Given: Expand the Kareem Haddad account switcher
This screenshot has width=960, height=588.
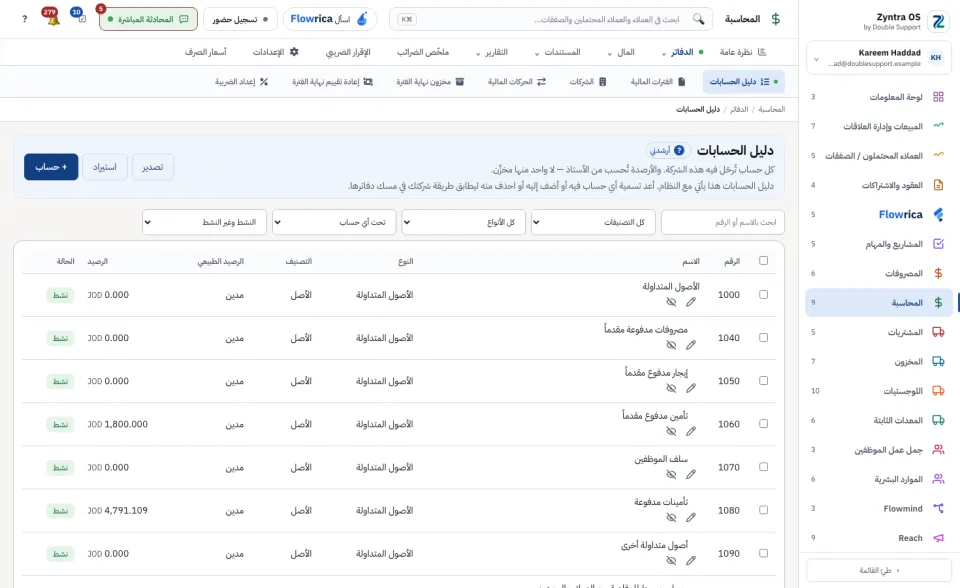Looking at the screenshot, I should [879, 58].
